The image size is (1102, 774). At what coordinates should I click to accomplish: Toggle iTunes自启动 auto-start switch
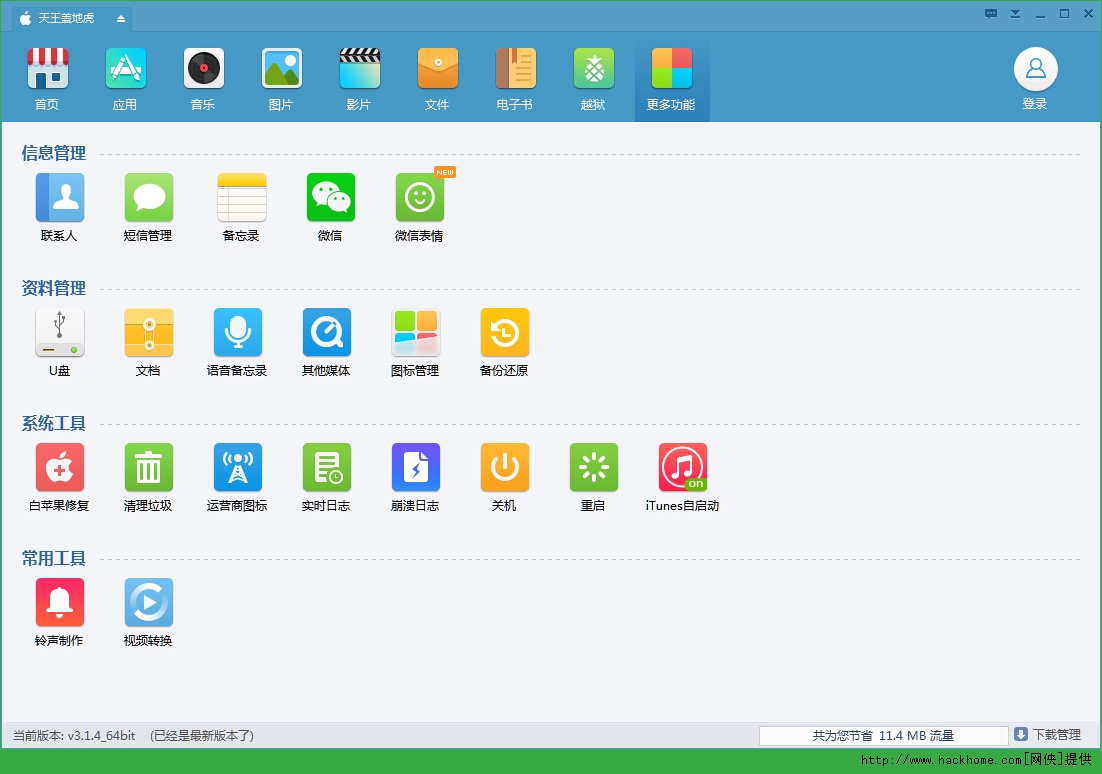point(682,468)
